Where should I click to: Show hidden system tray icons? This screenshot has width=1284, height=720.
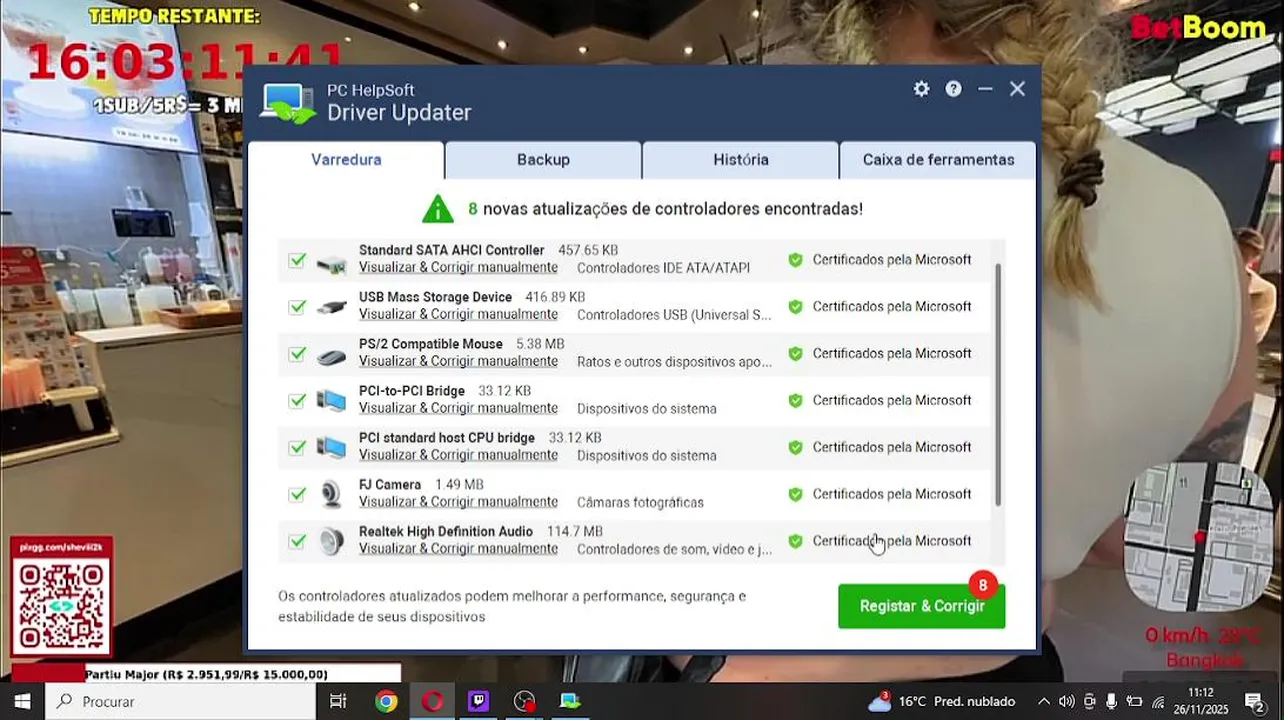[x=1043, y=701]
